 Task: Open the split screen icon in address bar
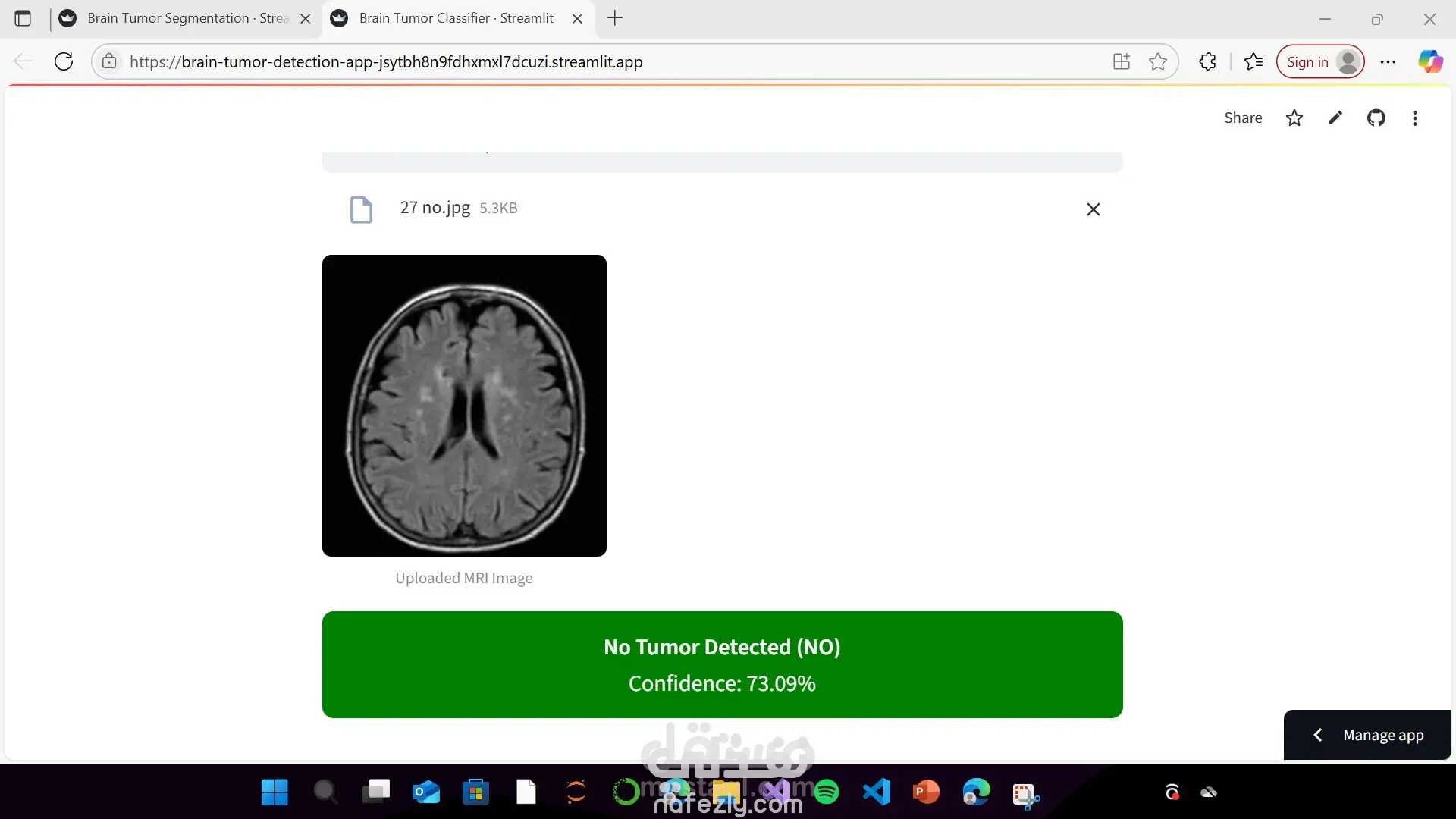coord(1121,61)
